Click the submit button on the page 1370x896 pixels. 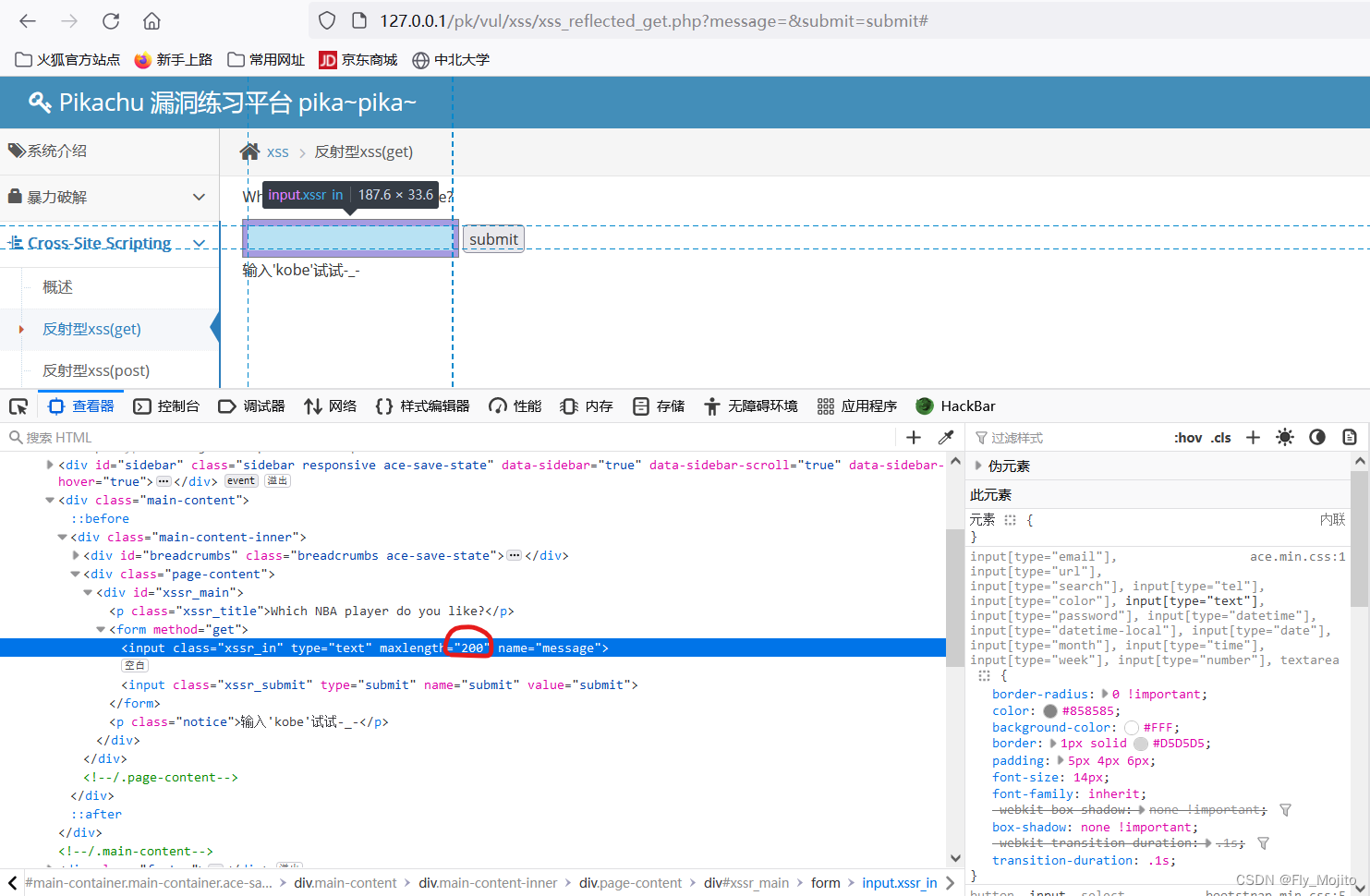click(493, 239)
